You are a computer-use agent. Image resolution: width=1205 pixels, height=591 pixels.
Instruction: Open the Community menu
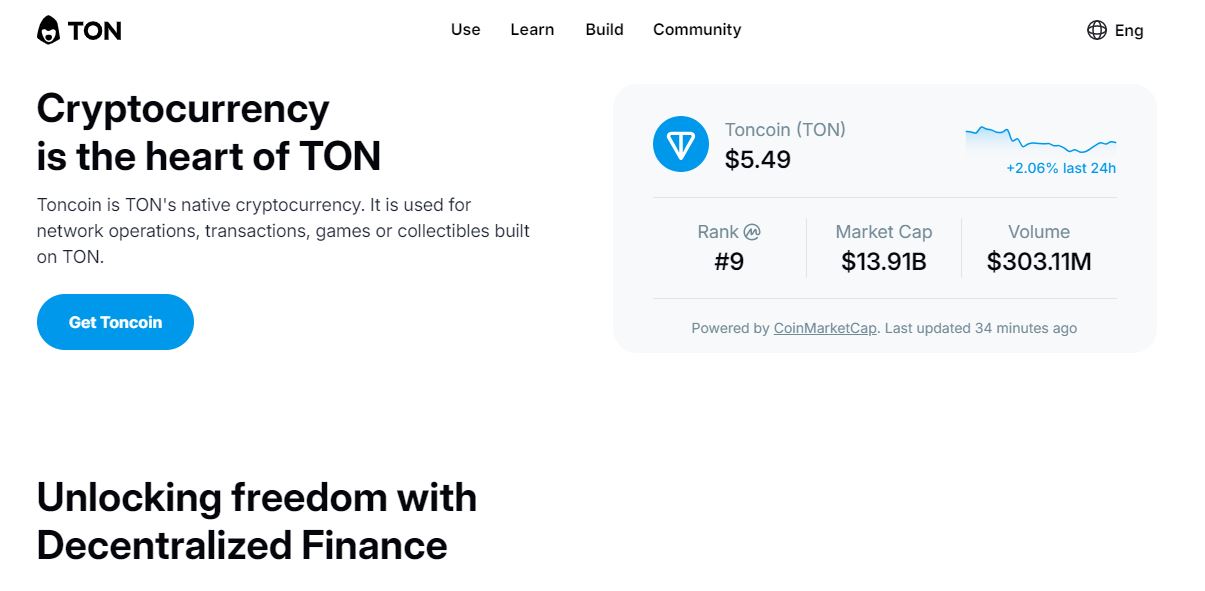click(x=697, y=30)
